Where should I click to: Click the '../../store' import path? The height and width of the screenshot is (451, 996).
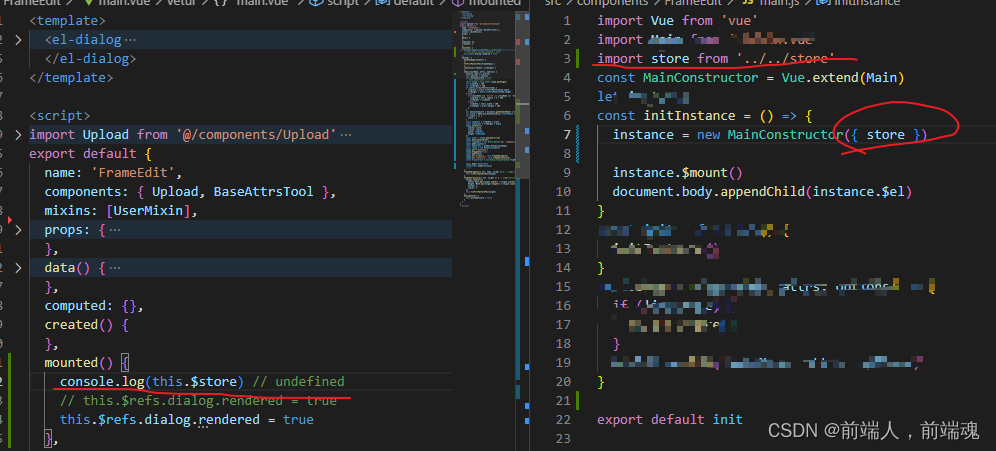786,59
